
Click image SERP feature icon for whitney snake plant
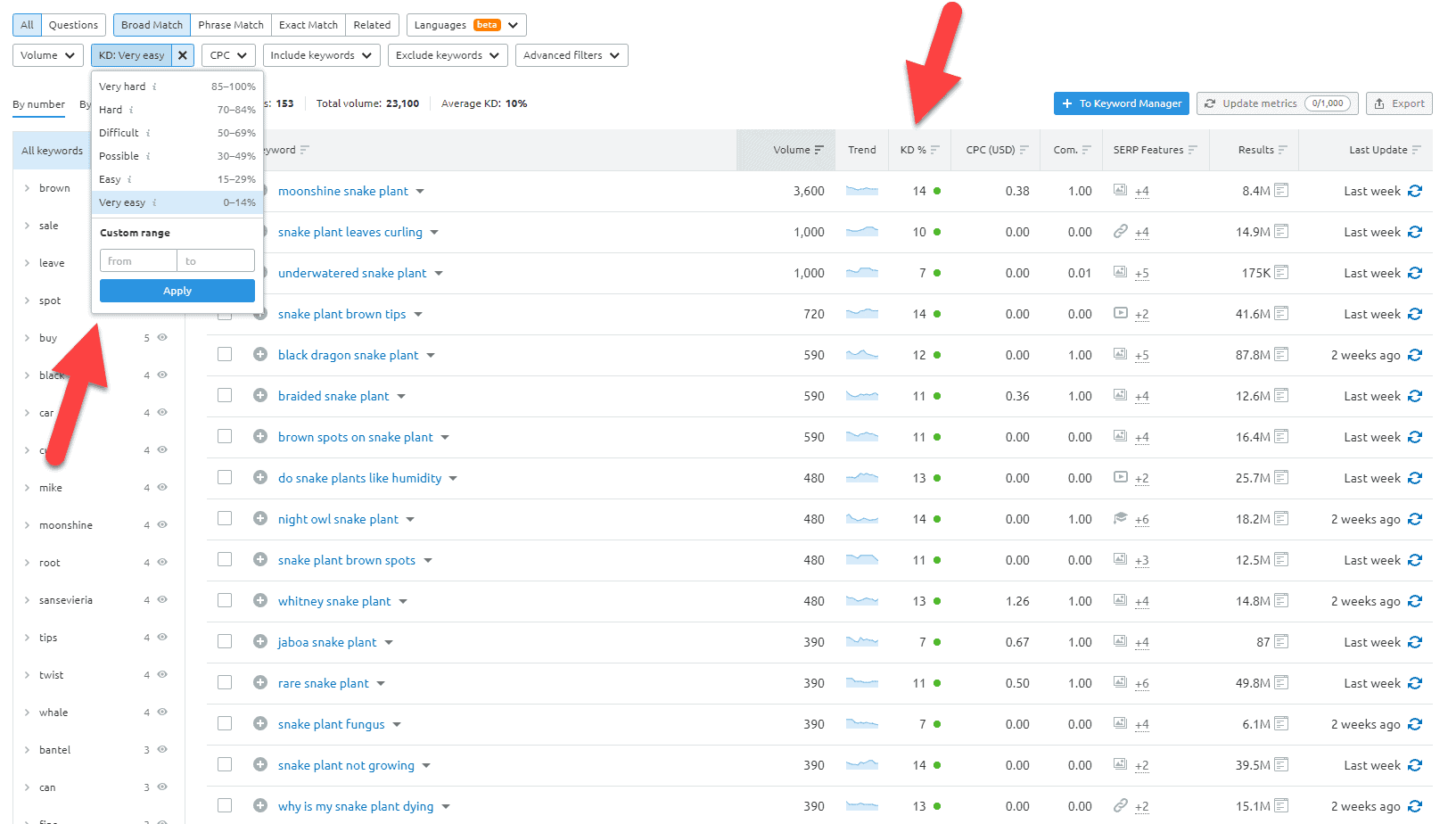(1121, 600)
